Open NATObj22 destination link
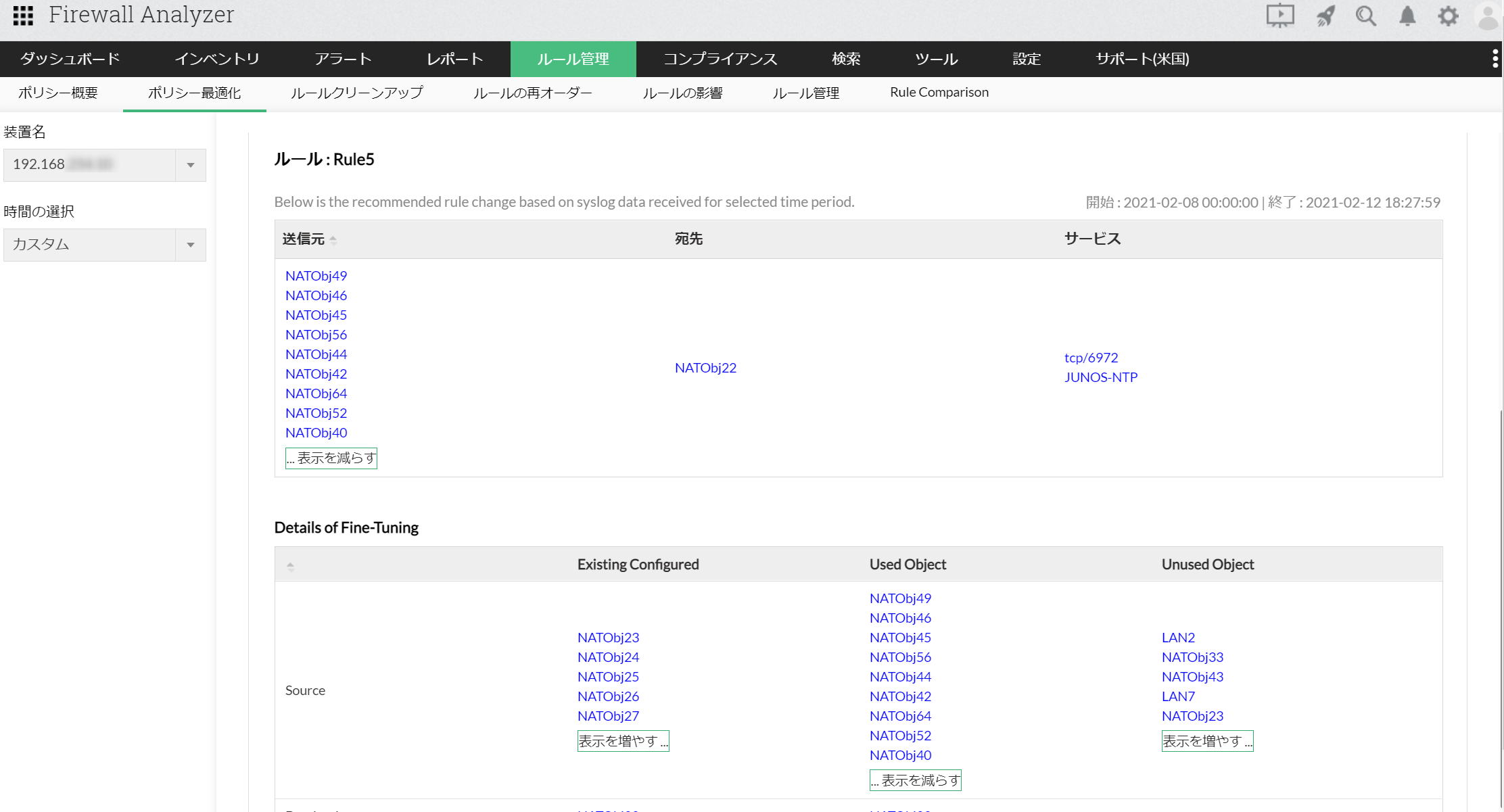Image resolution: width=1504 pixels, height=812 pixels. pos(705,368)
